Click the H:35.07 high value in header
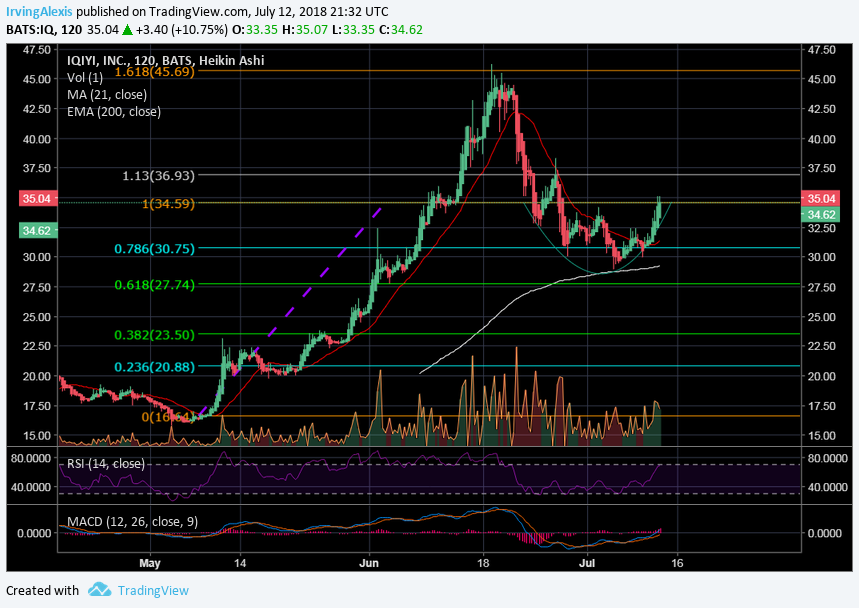 [x=307, y=30]
